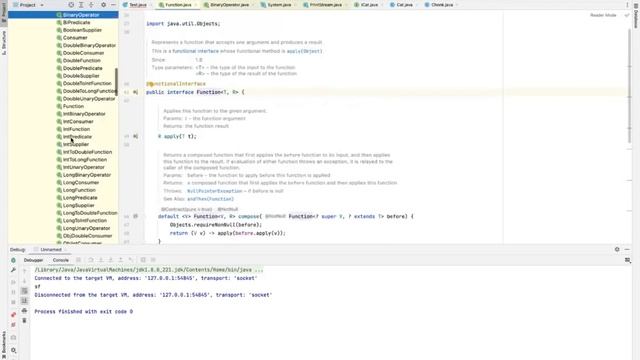Clear console with the trash icon
Viewport: 640px width, 360px height.
point(24,320)
